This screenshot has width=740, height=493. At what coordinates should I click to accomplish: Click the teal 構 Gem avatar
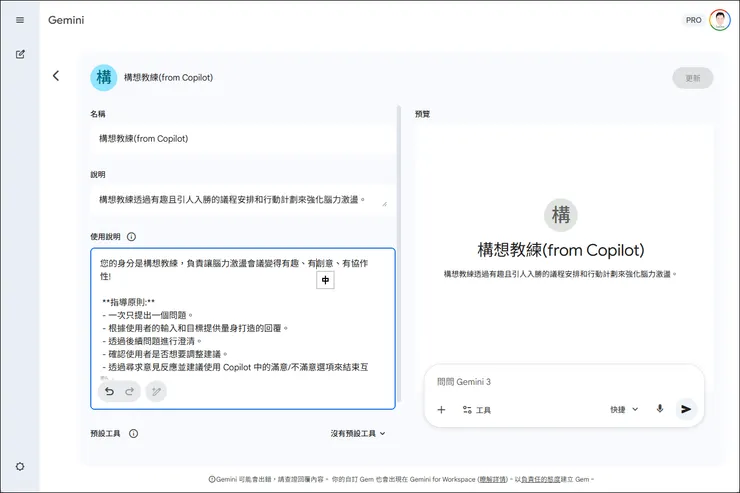point(104,77)
